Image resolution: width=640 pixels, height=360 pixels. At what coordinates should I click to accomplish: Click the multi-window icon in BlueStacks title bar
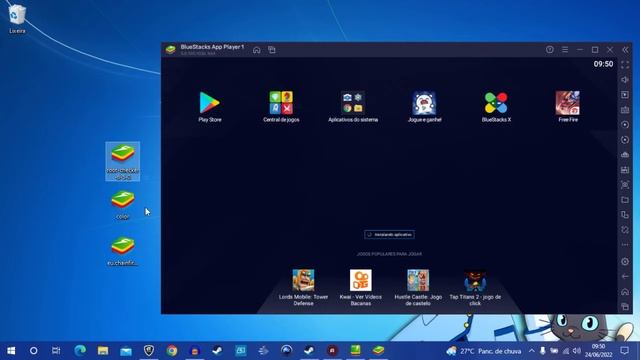[x=272, y=50]
